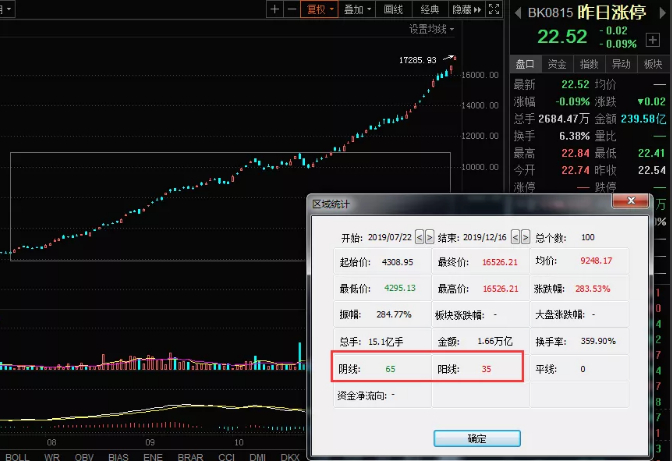
Task: Select DKX indicator tab
Action: click(x=290, y=457)
